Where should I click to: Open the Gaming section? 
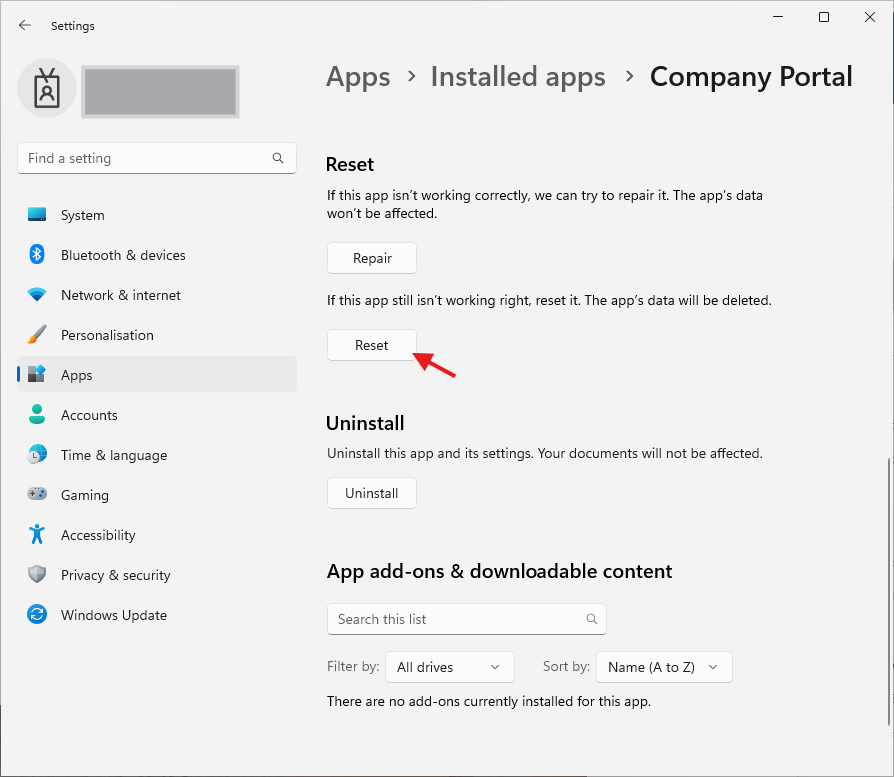[x=85, y=495]
